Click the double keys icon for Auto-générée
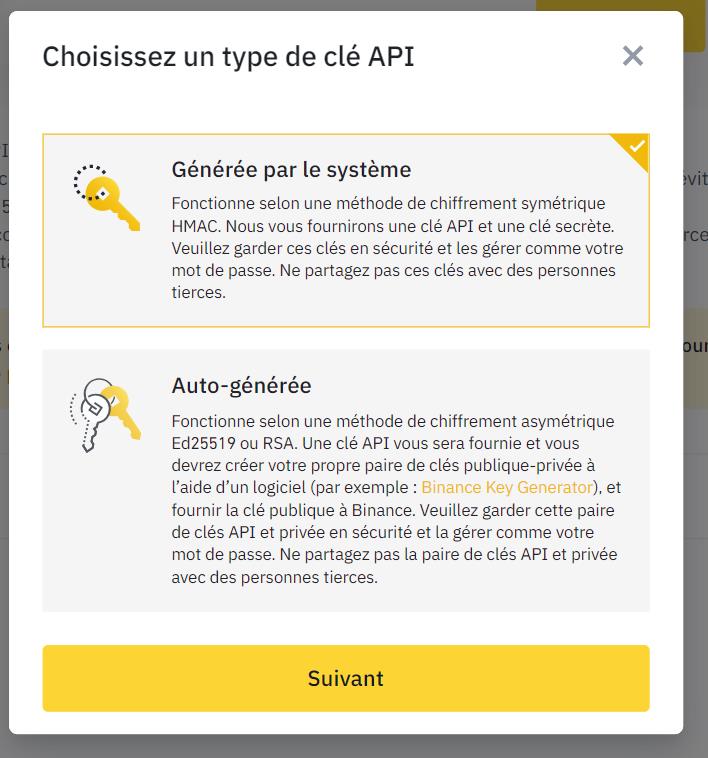The width and height of the screenshot is (708, 758). coord(104,409)
